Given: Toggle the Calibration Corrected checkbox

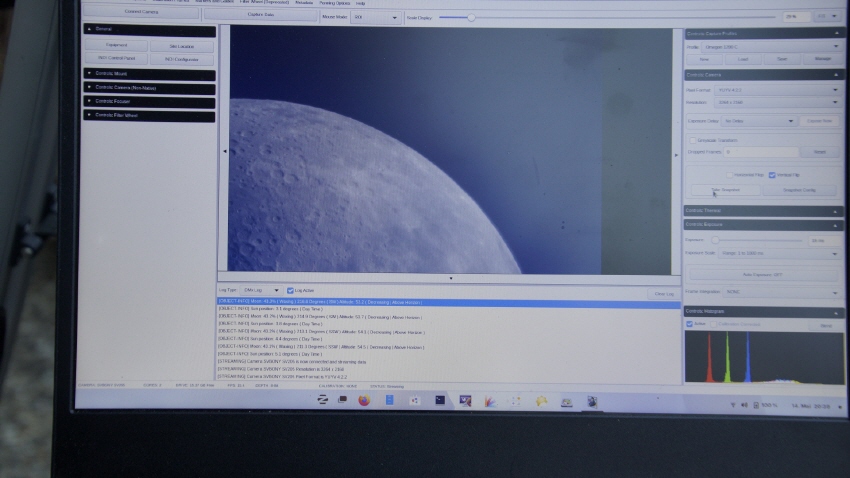Looking at the screenshot, I should (x=713, y=325).
